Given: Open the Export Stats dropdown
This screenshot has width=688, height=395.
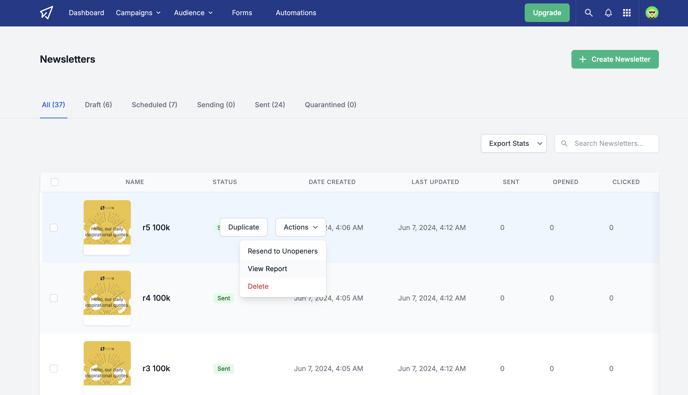Looking at the screenshot, I should coord(513,144).
